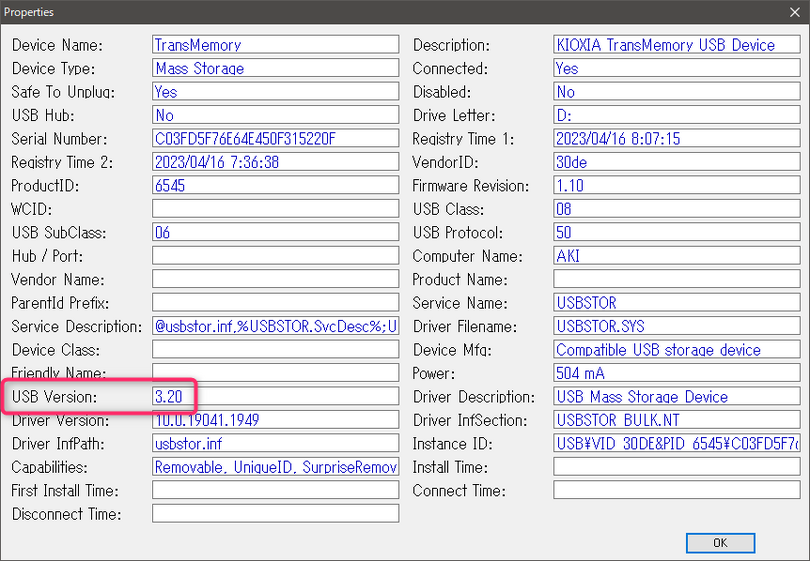Click the empty Install Time field
The image size is (810, 561).
(x=677, y=467)
